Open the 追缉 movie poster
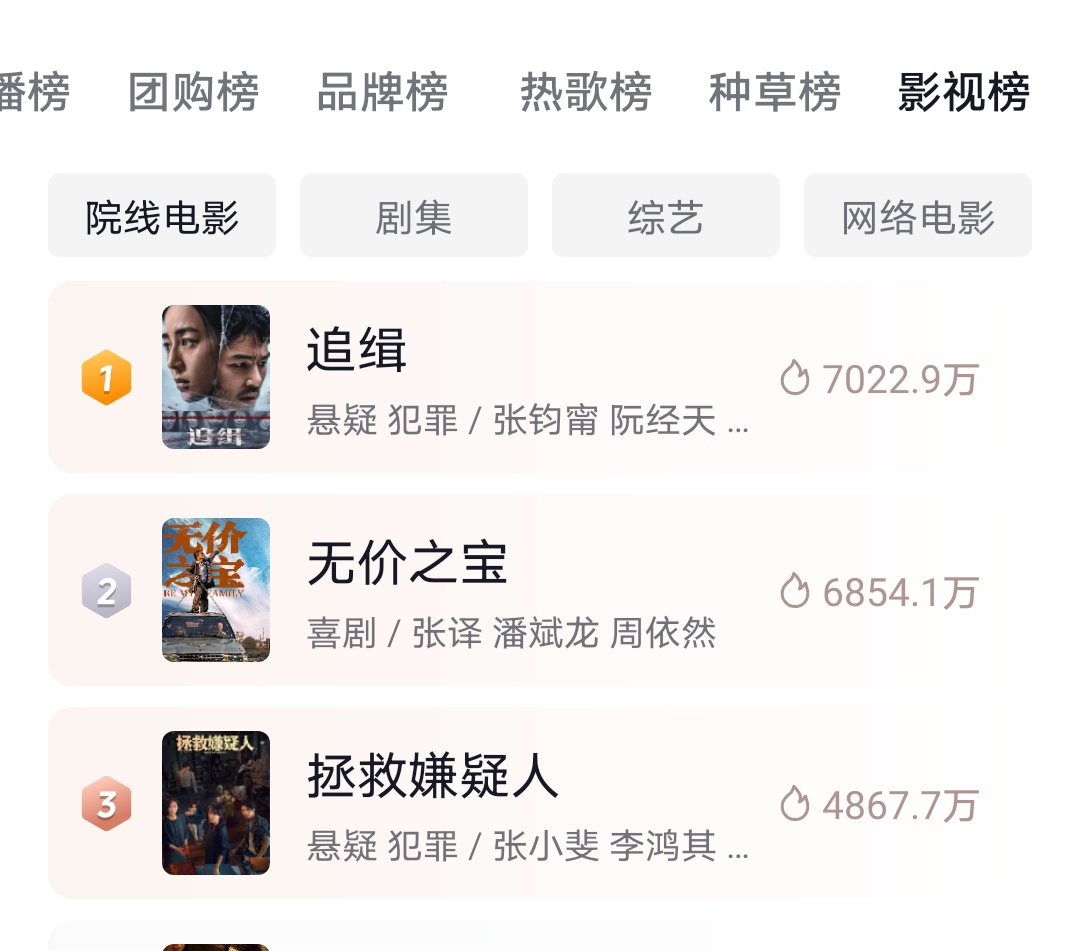 (216, 377)
